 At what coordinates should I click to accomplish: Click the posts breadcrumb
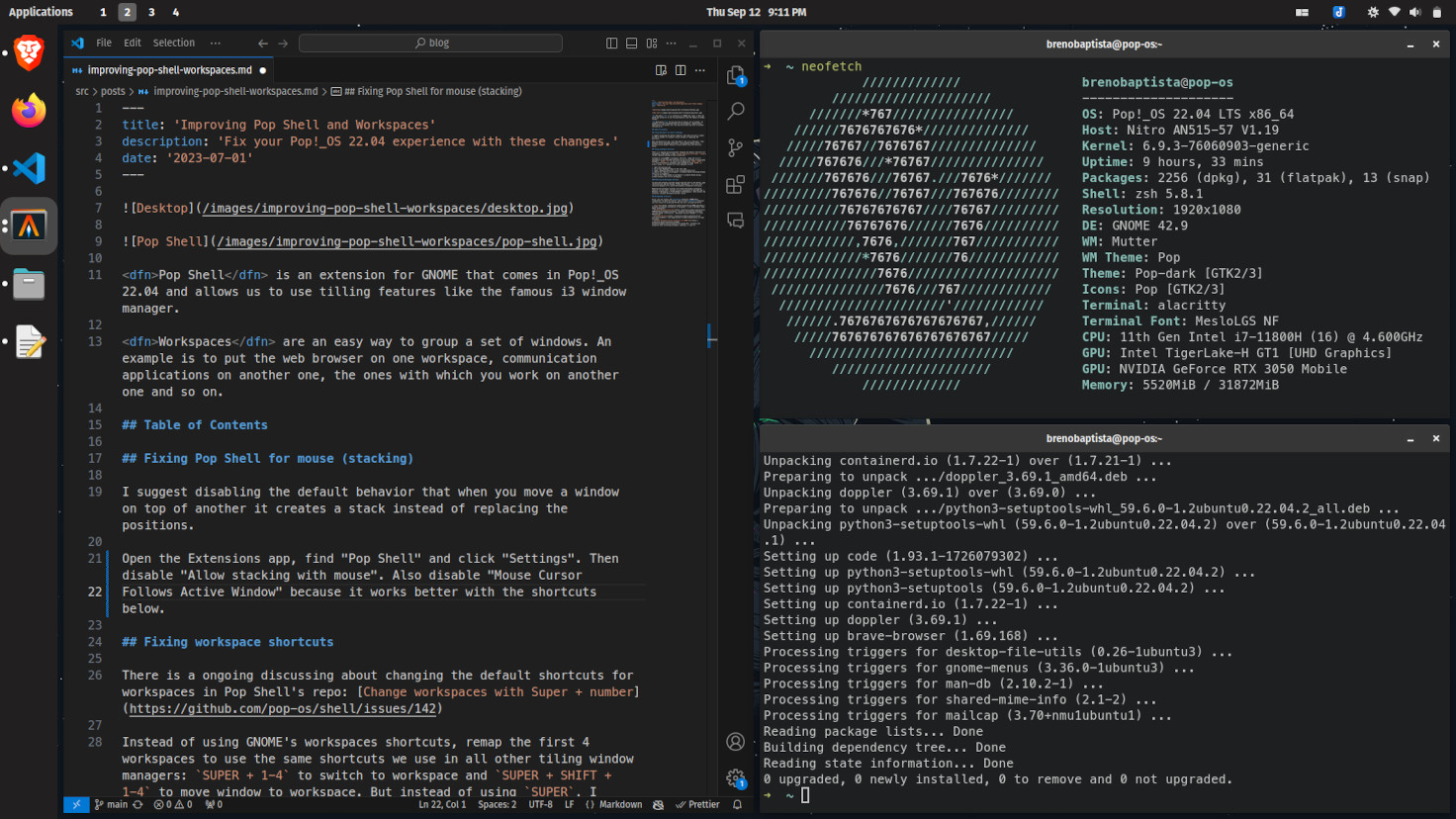(x=113, y=91)
